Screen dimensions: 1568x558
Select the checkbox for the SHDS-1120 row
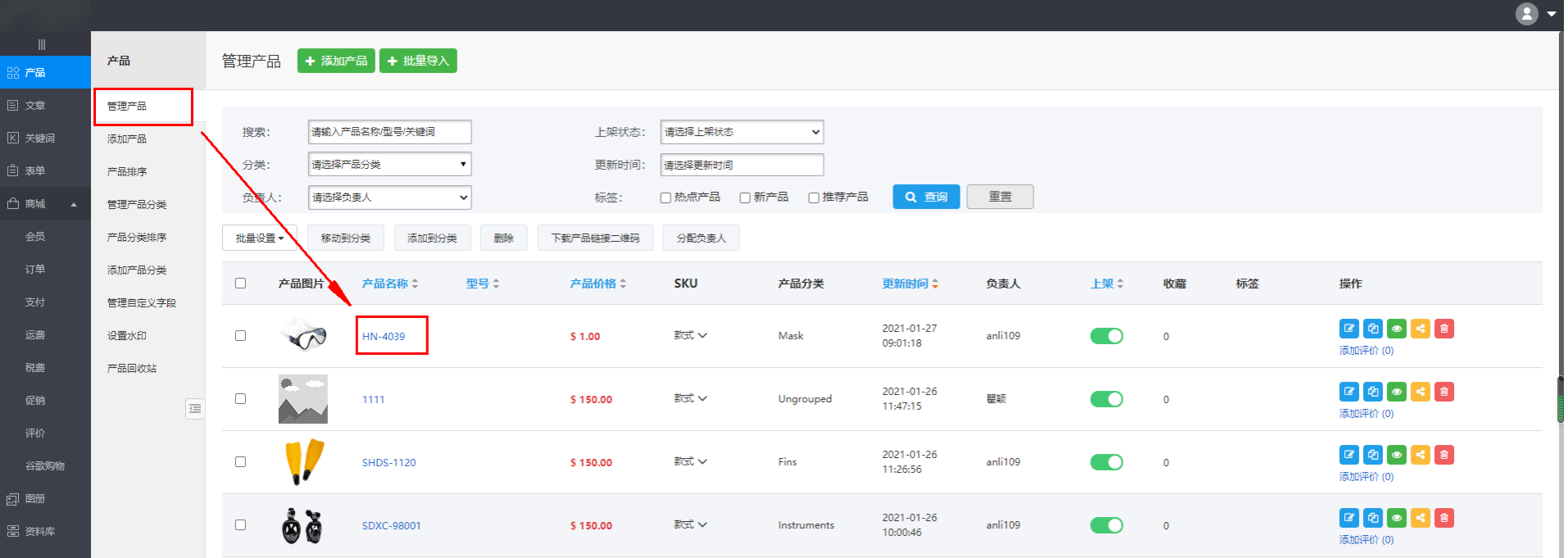pyautogui.click(x=240, y=462)
